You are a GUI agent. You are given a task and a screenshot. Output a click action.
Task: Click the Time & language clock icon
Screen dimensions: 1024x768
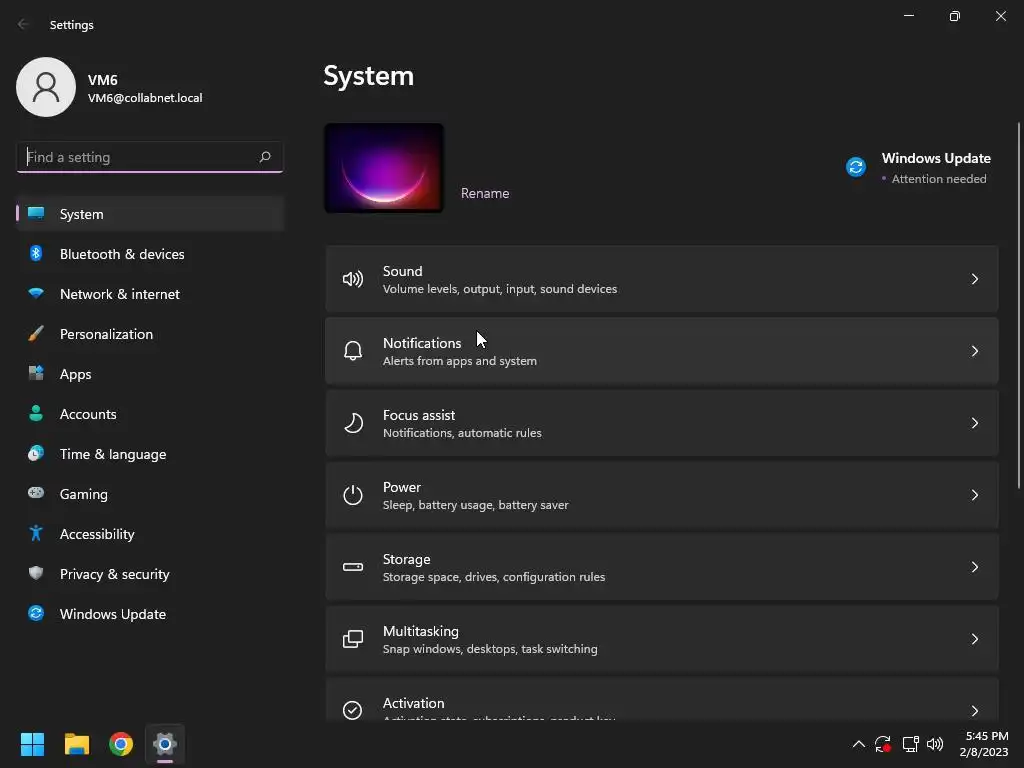36,453
